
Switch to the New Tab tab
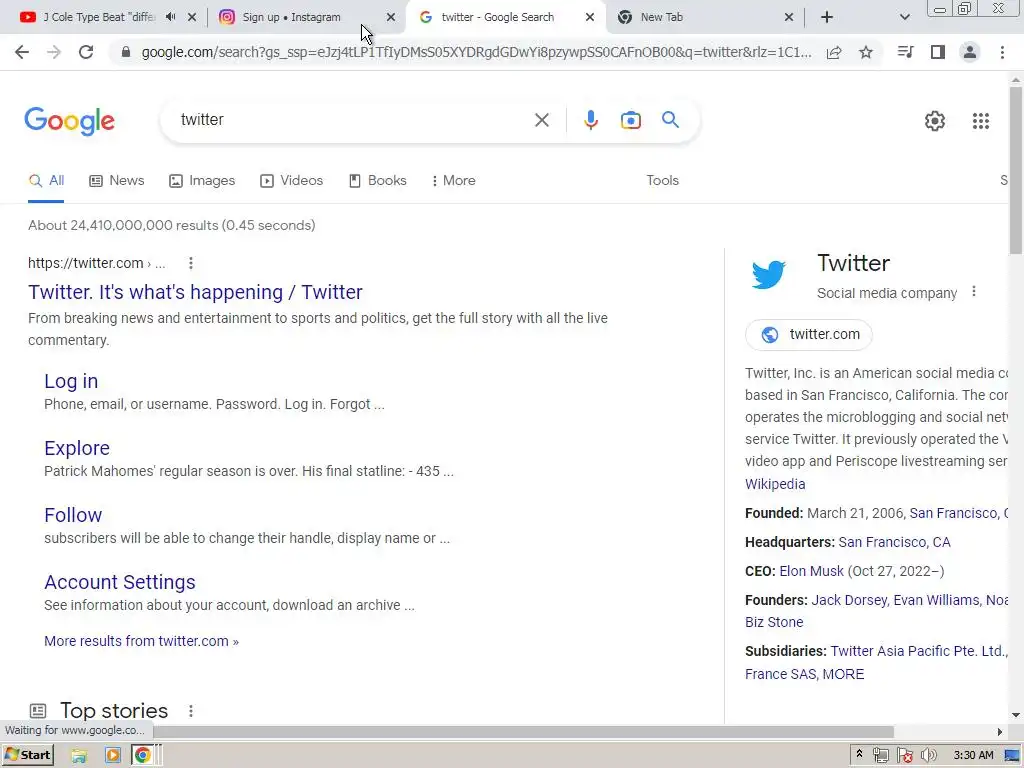[661, 17]
